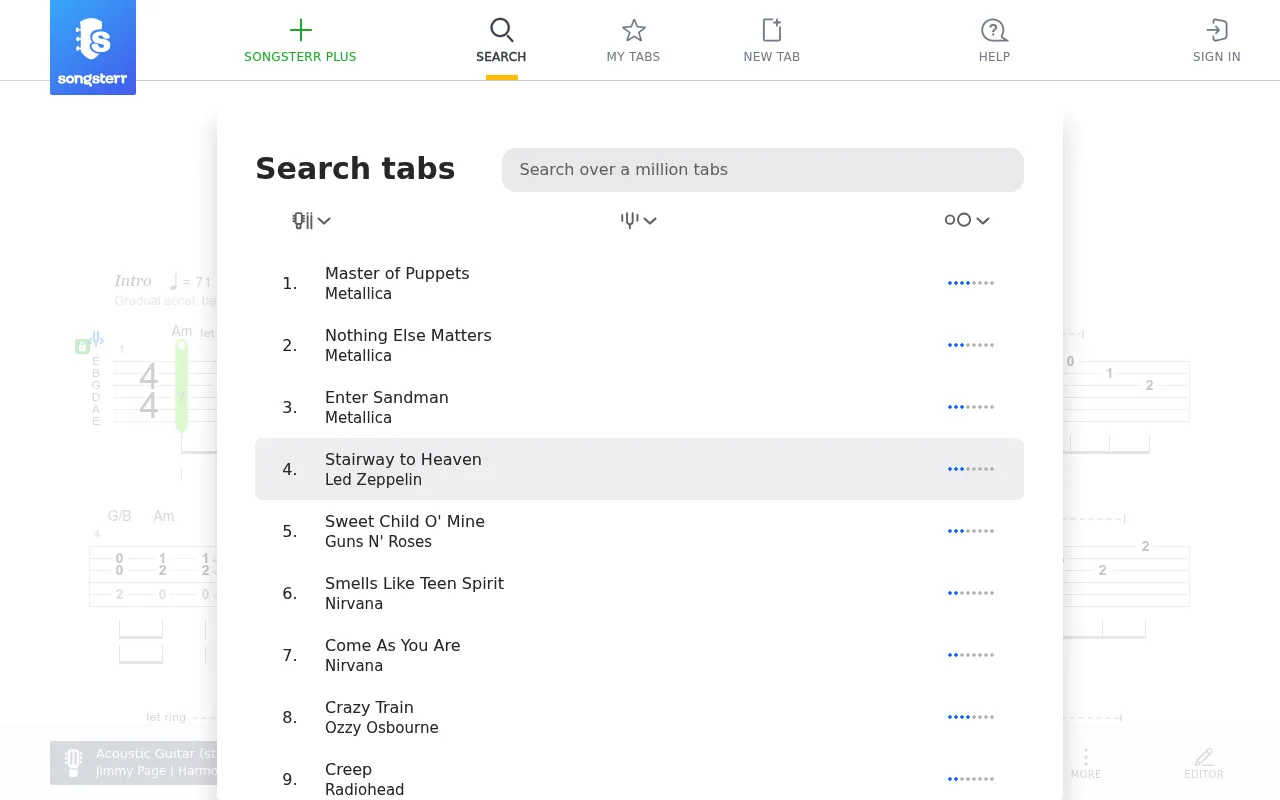Select Come As You Are by Nirvana

pyautogui.click(x=639, y=655)
